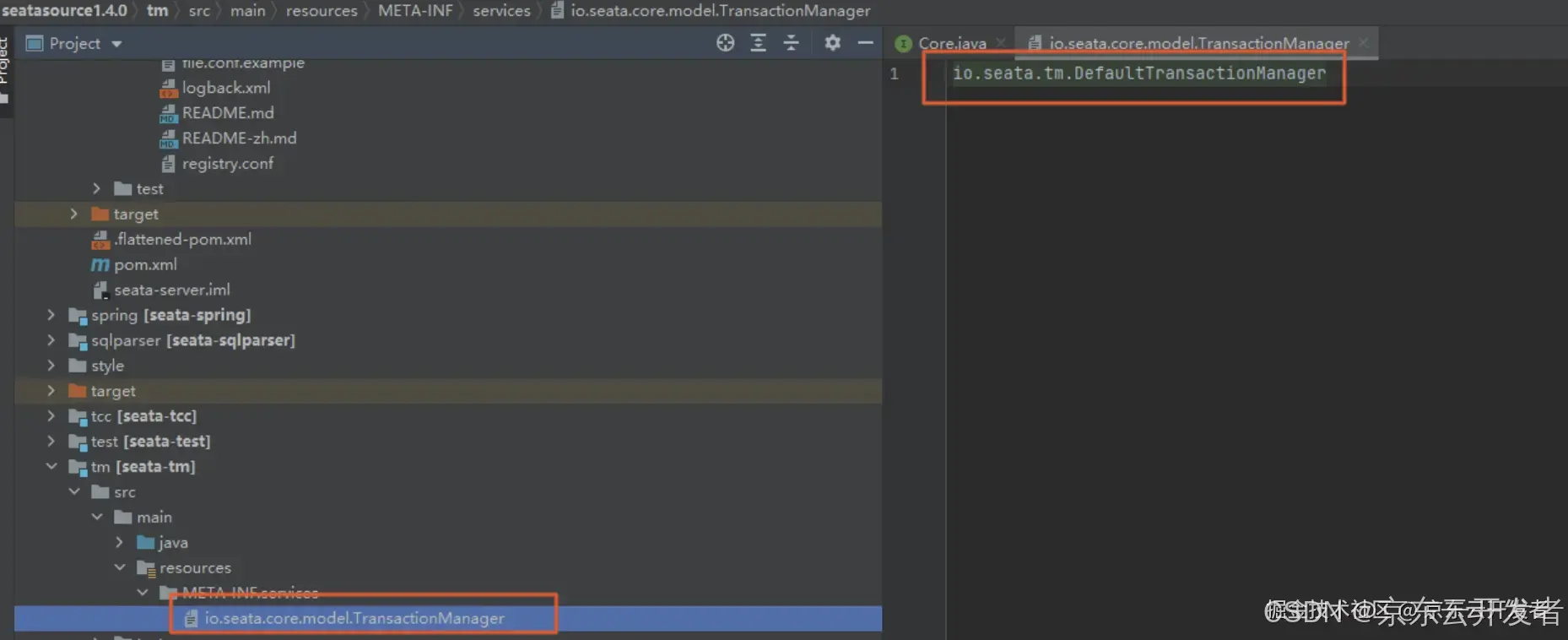
Task: Collapse the resources folder
Action: [119, 567]
